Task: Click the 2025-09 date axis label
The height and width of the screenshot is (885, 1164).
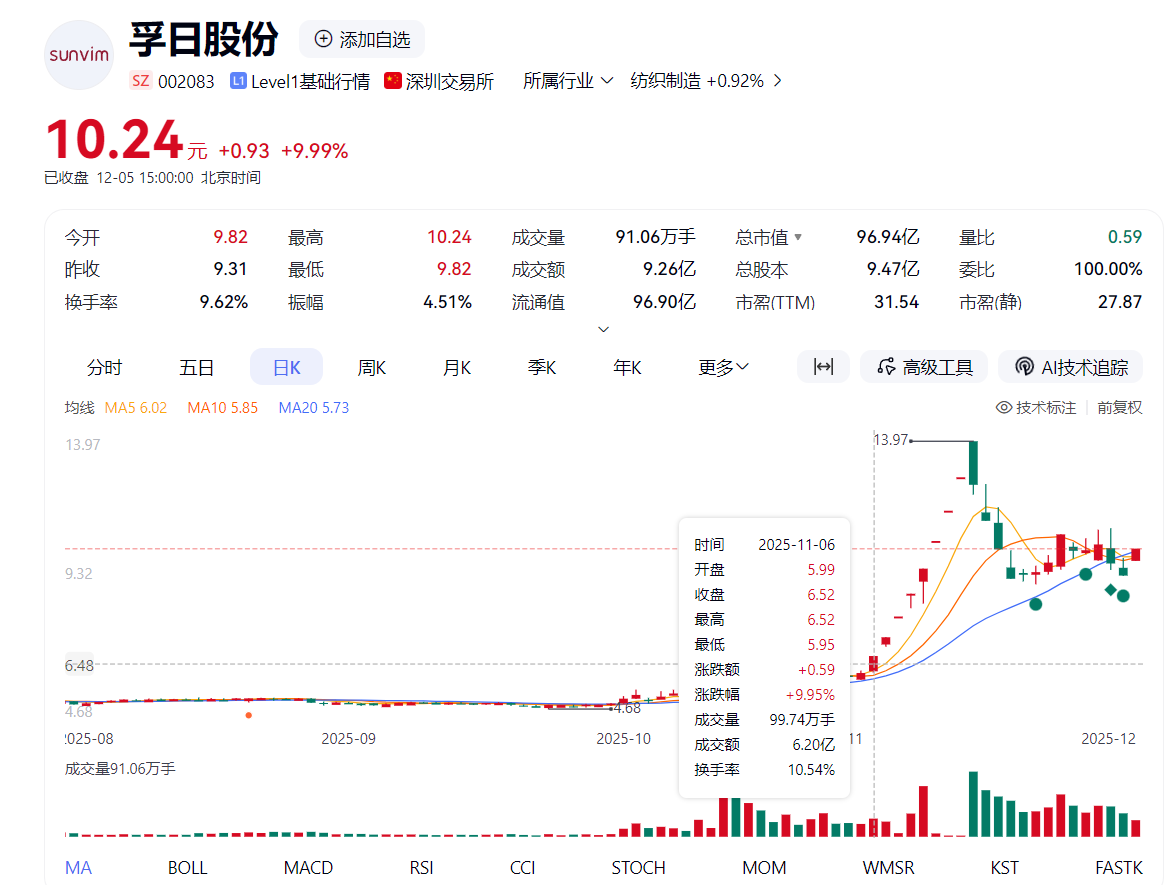Action: tap(348, 739)
